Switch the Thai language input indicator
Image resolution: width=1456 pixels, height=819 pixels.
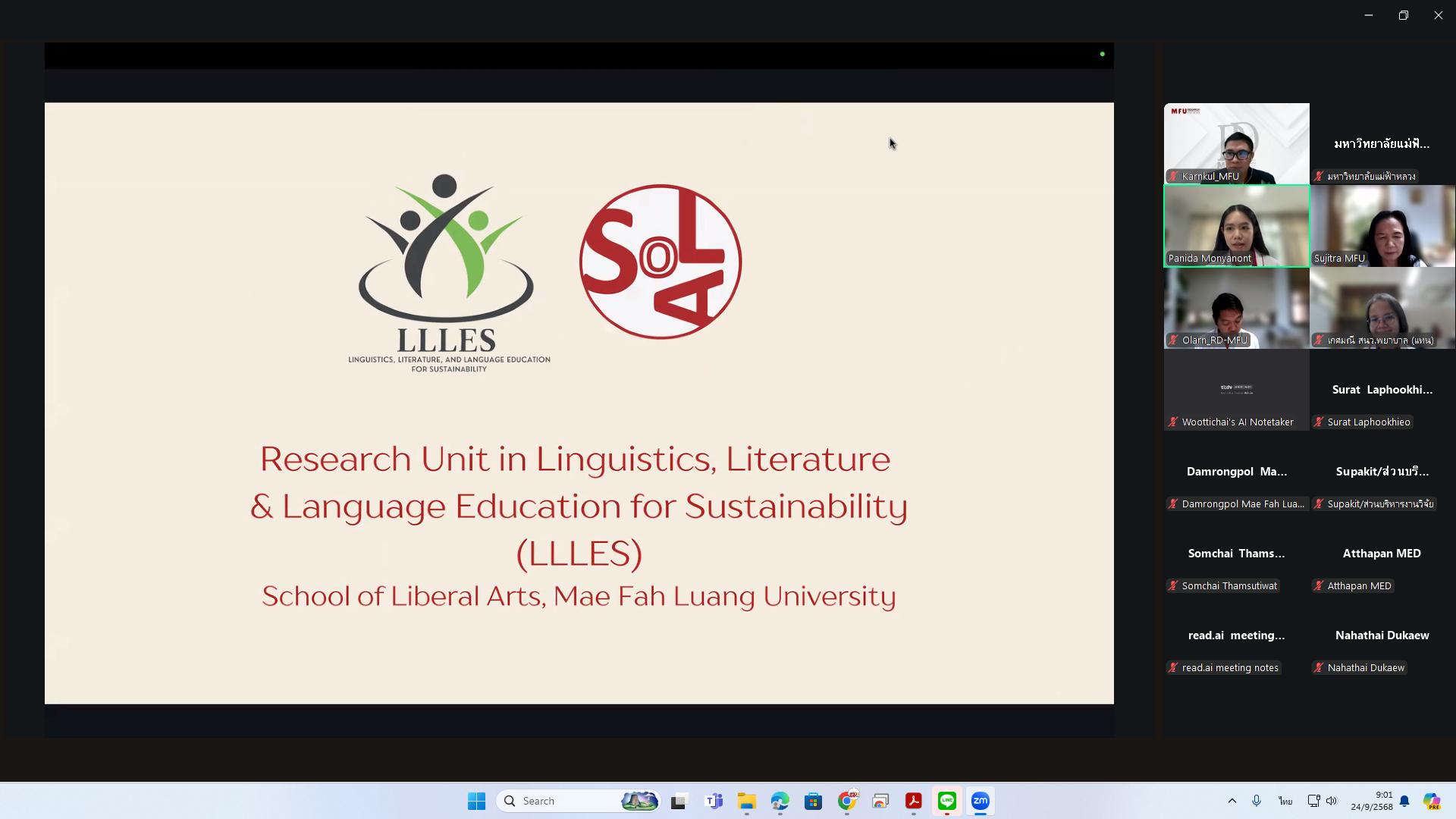(x=1285, y=801)
